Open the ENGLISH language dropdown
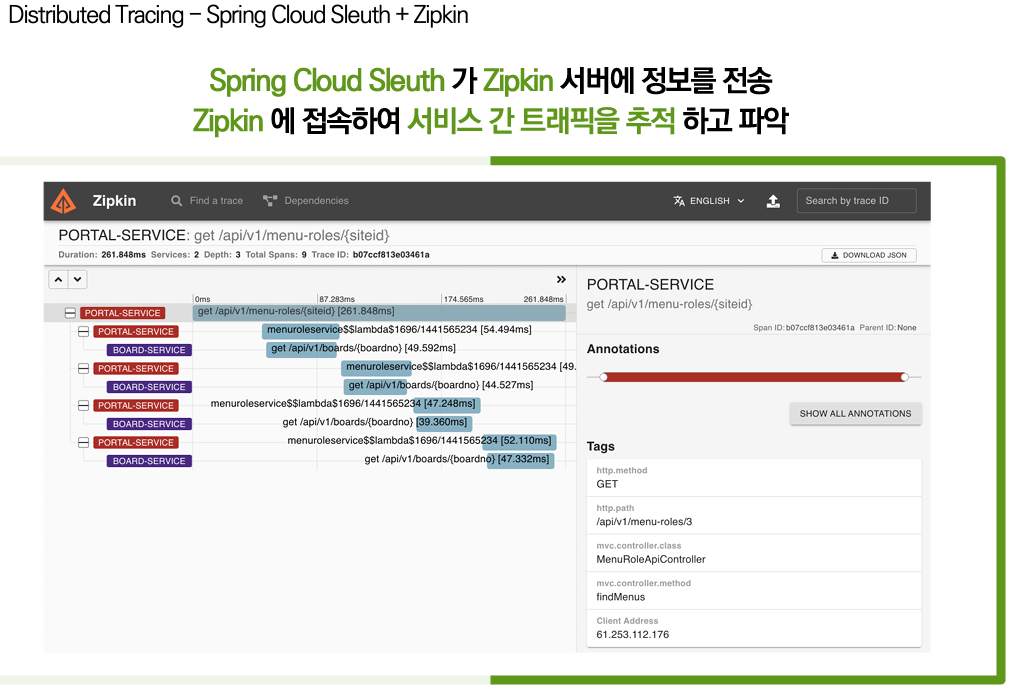1010x687 pixels. click(x=709, y=201)
